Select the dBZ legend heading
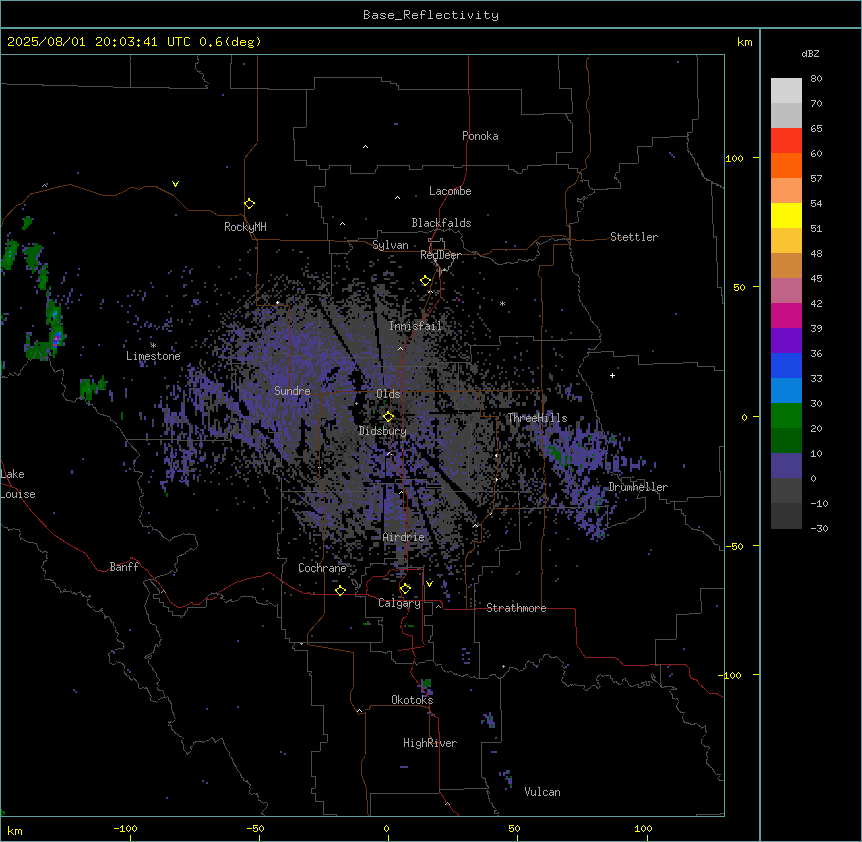The width and height of the screenshot is (862, 842). (x=810, y=54)
